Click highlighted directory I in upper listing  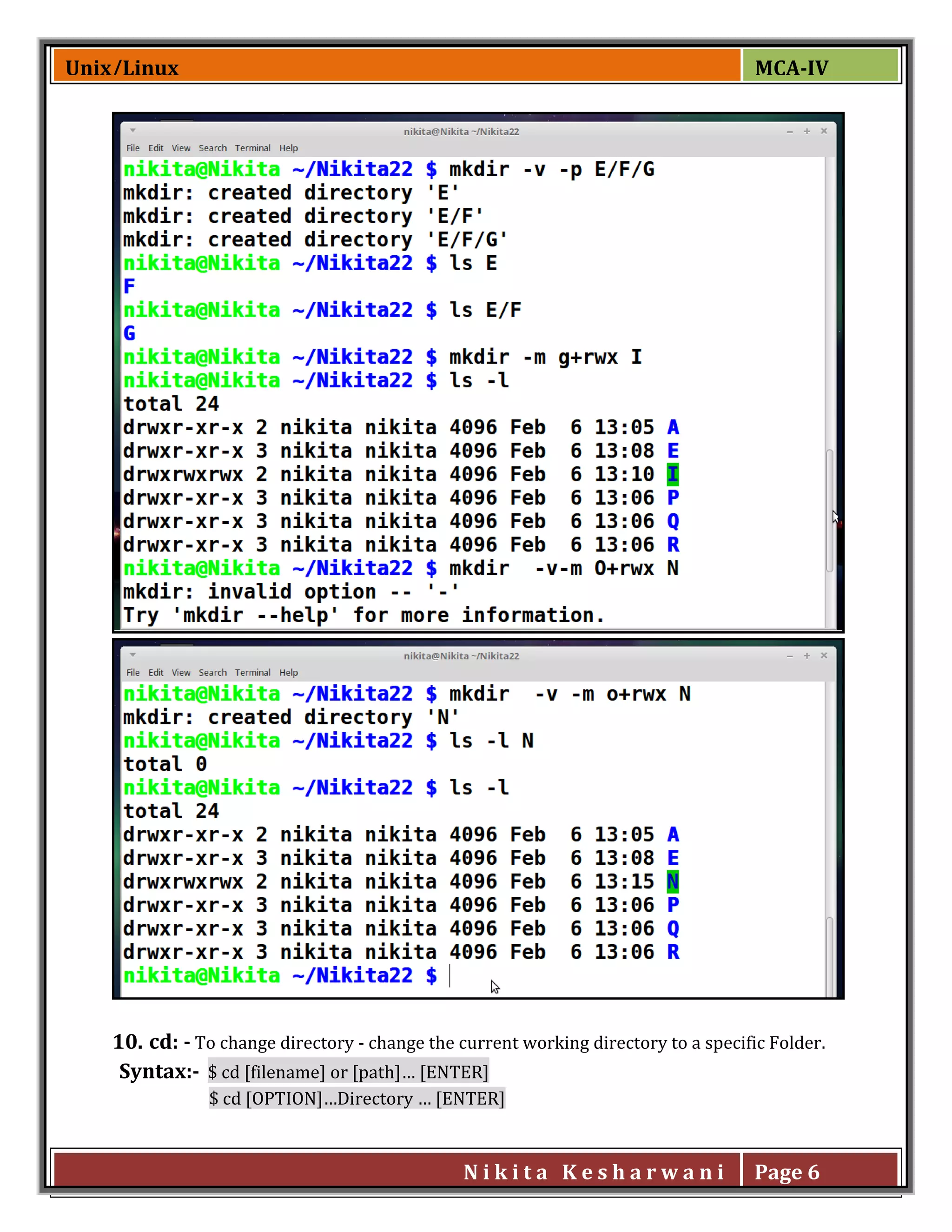(673, 475)
